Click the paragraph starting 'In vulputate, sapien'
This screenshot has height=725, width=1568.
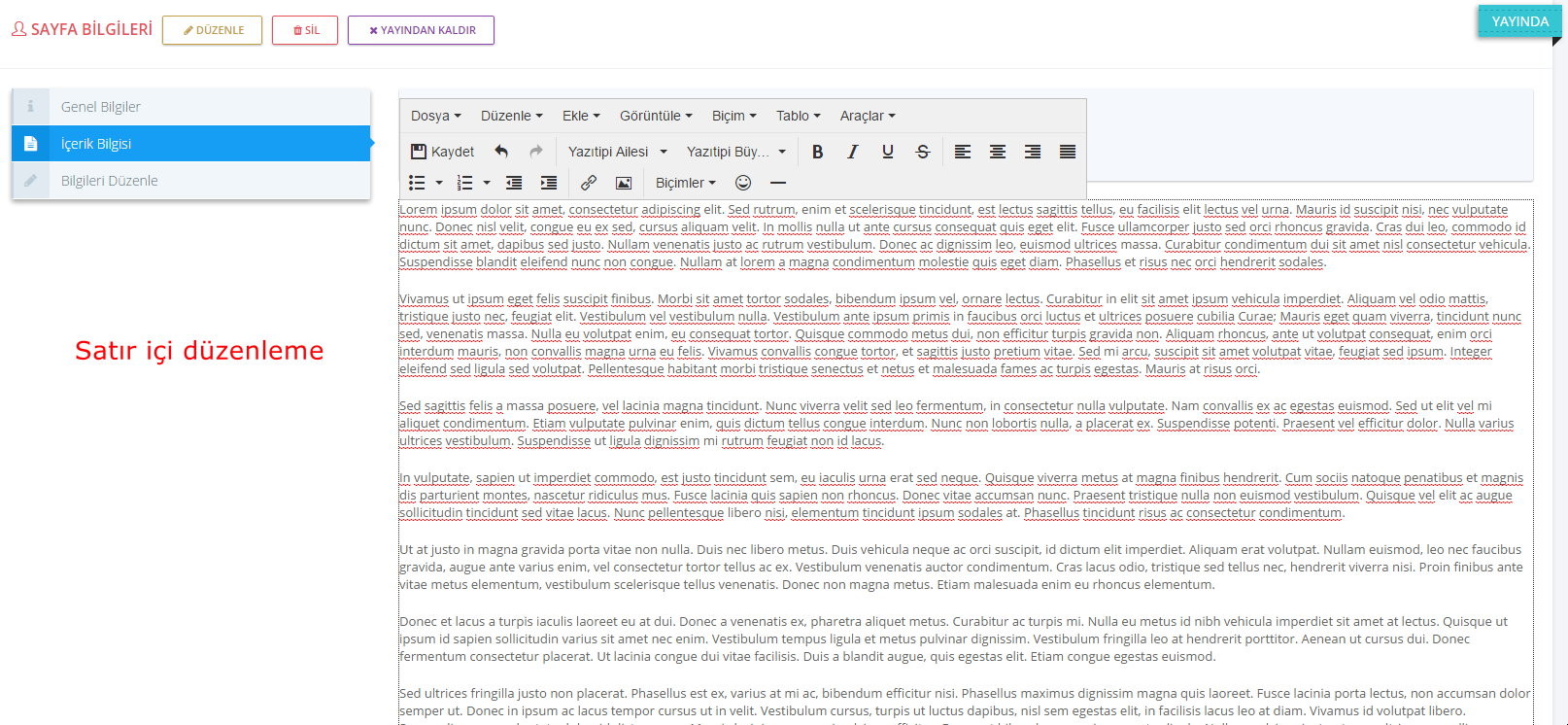(x=961, y=495)
